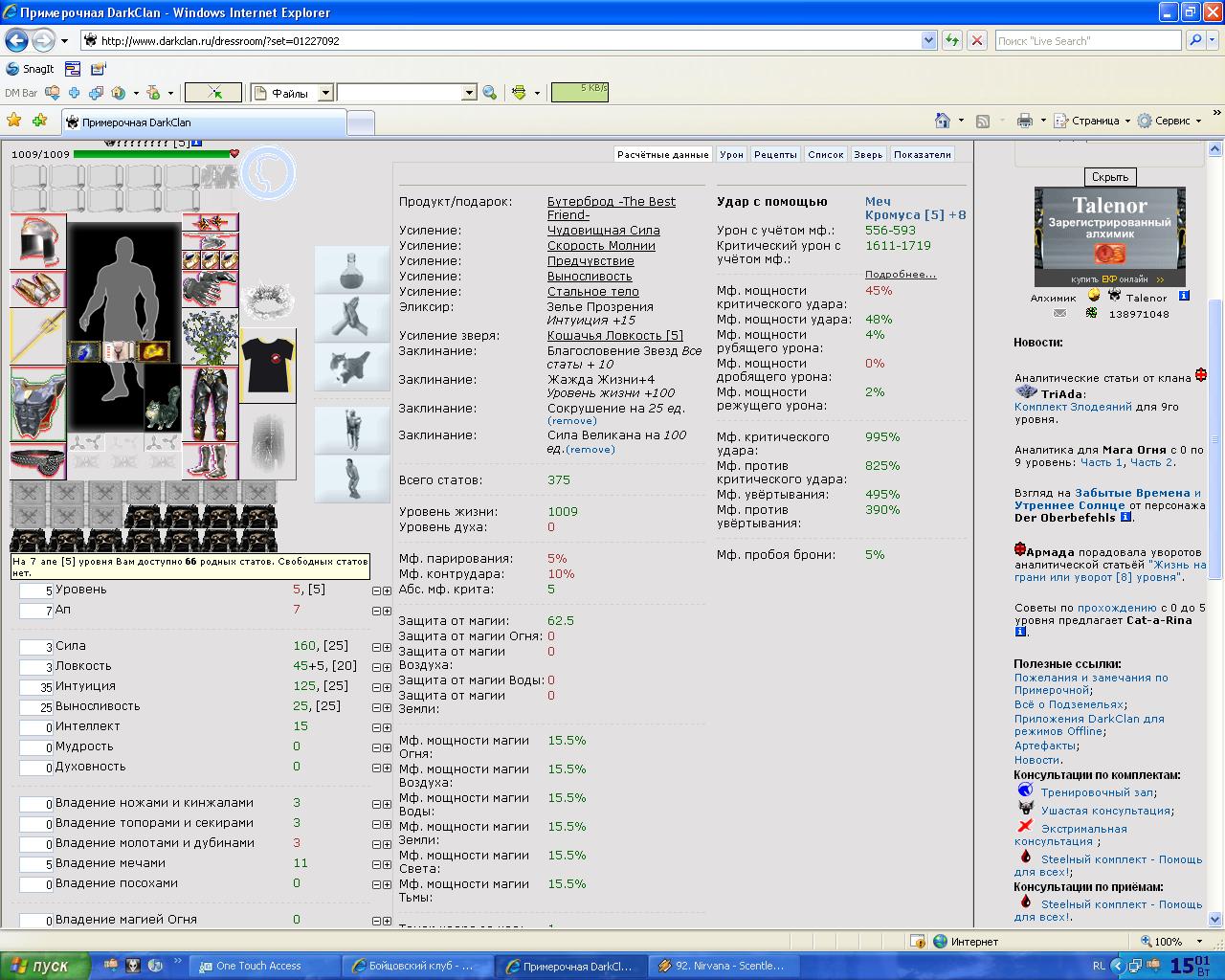
Task: Click the armored leggings equipment slot
Action: pos(211,404)
